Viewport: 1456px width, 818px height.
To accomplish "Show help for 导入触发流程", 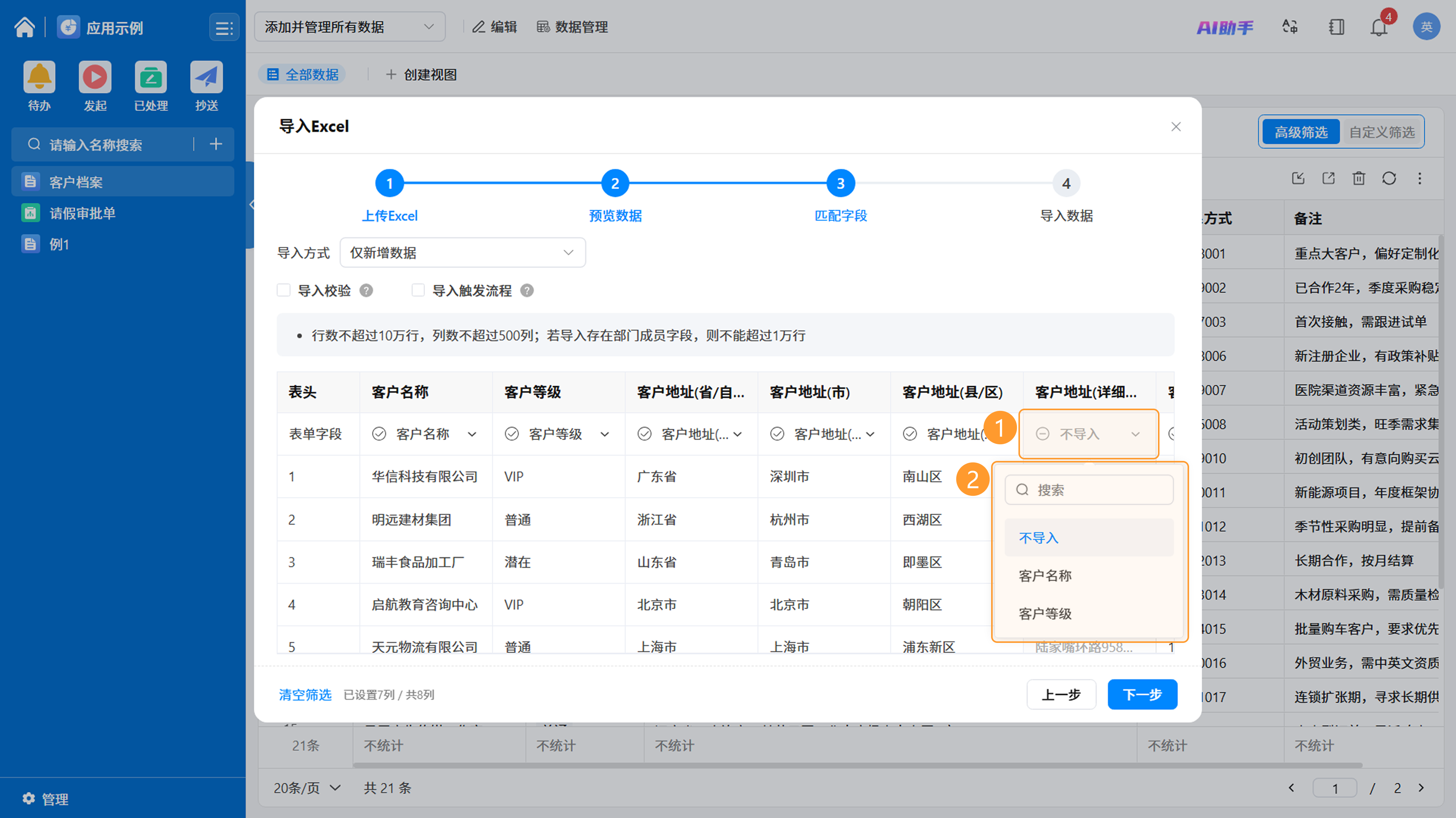I will coord(527,290).
